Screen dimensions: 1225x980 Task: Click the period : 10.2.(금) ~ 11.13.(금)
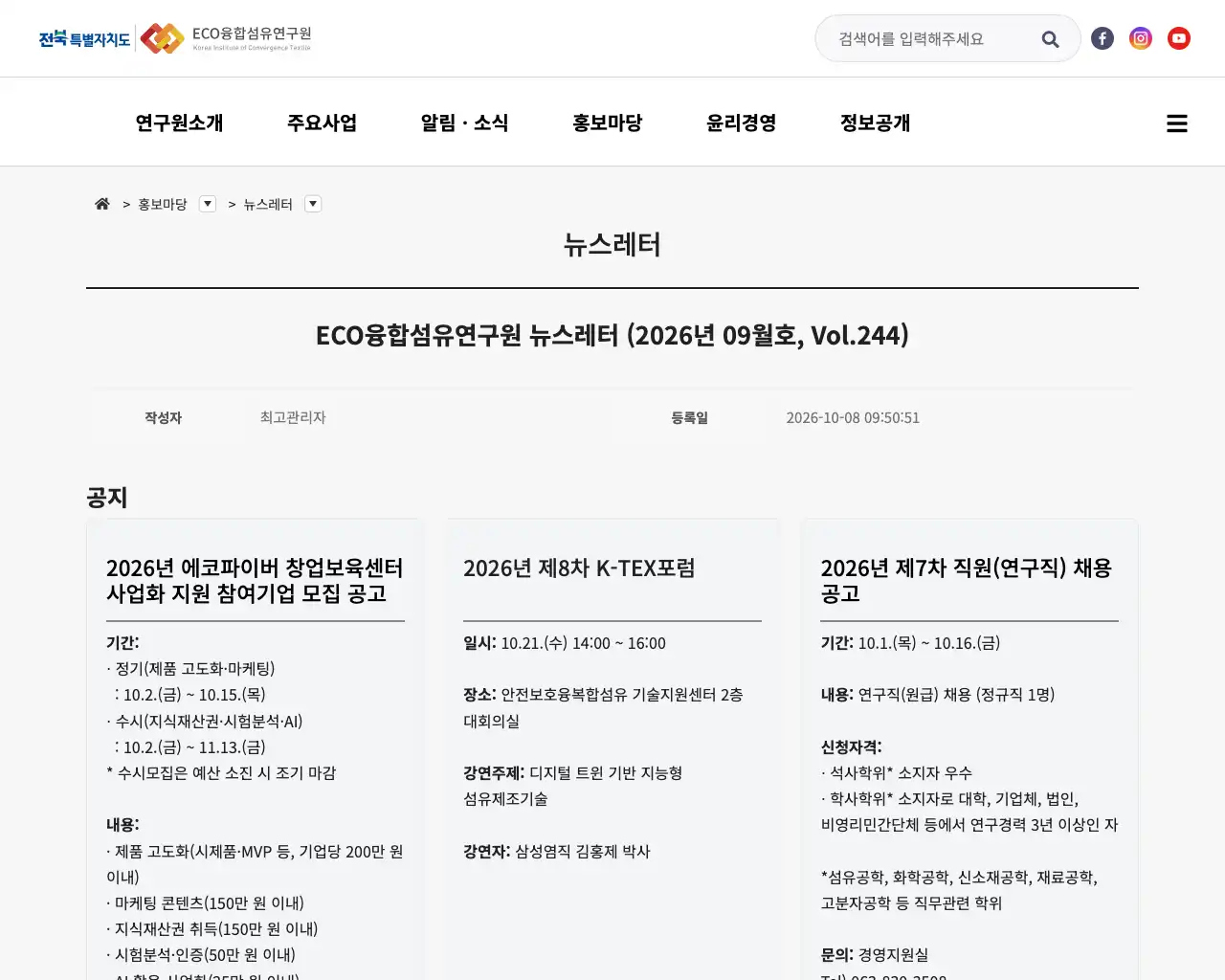pos(189,746)
